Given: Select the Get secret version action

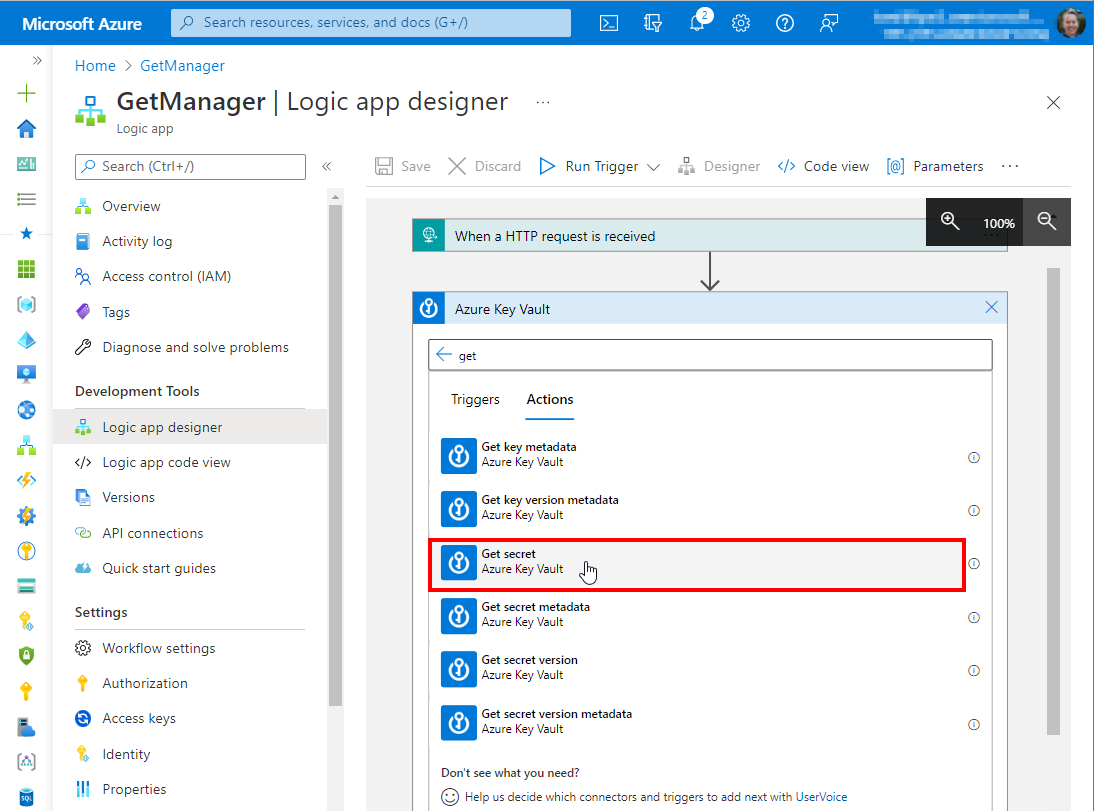Looking at the screenshot, I should pos(529,667).
